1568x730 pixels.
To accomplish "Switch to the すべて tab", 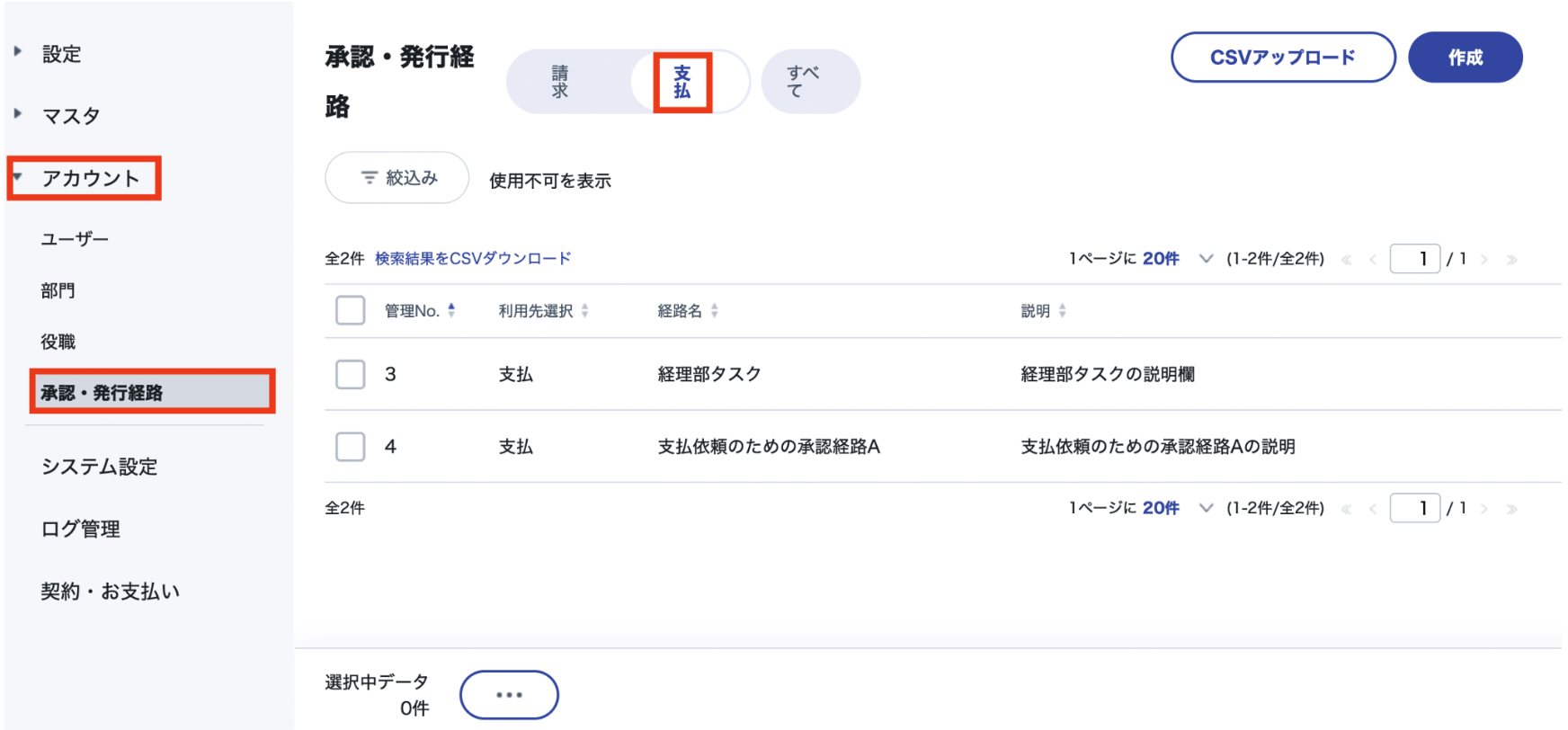I will pos(810,82).
